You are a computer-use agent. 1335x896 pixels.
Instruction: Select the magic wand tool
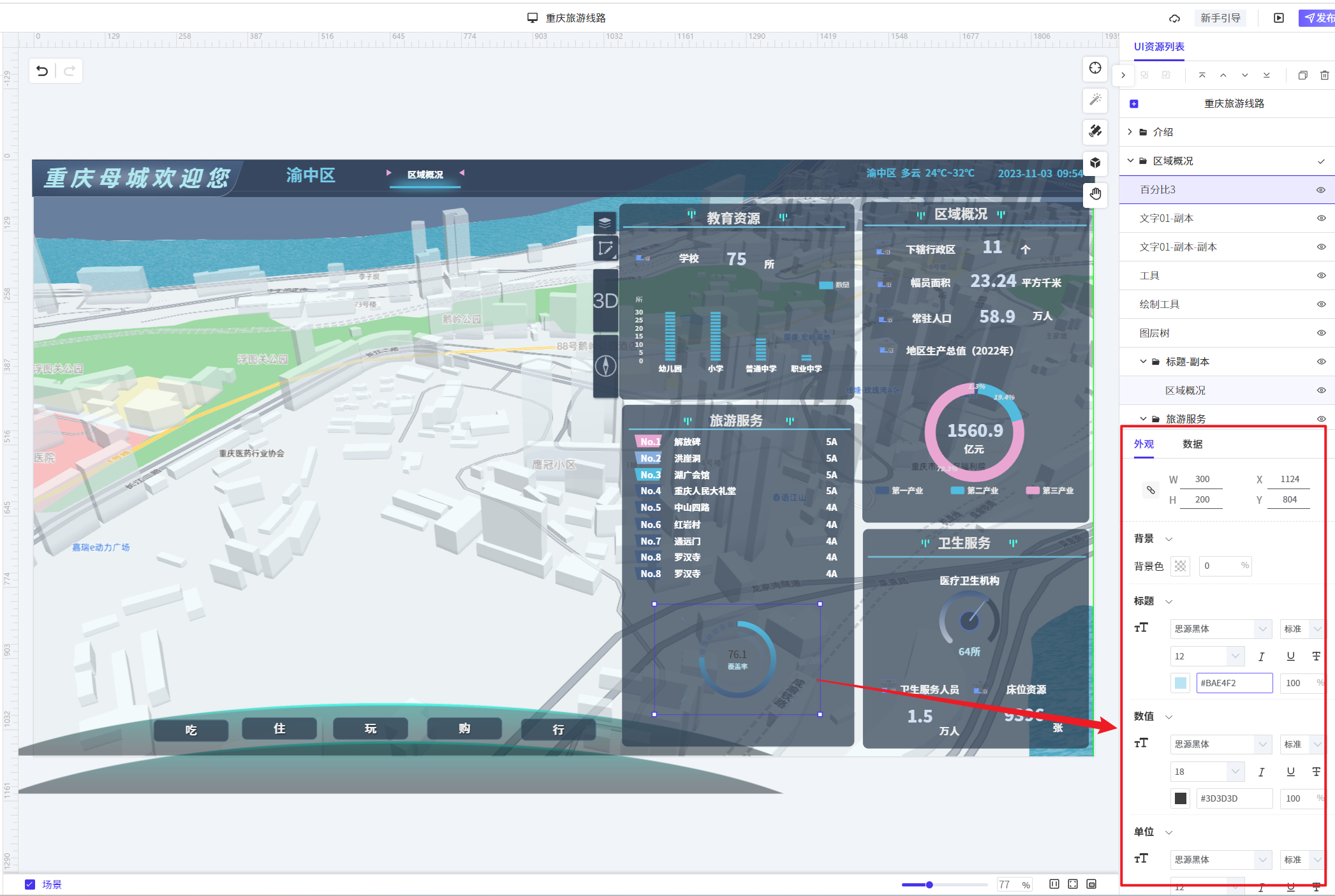[x=1095, y=99]
